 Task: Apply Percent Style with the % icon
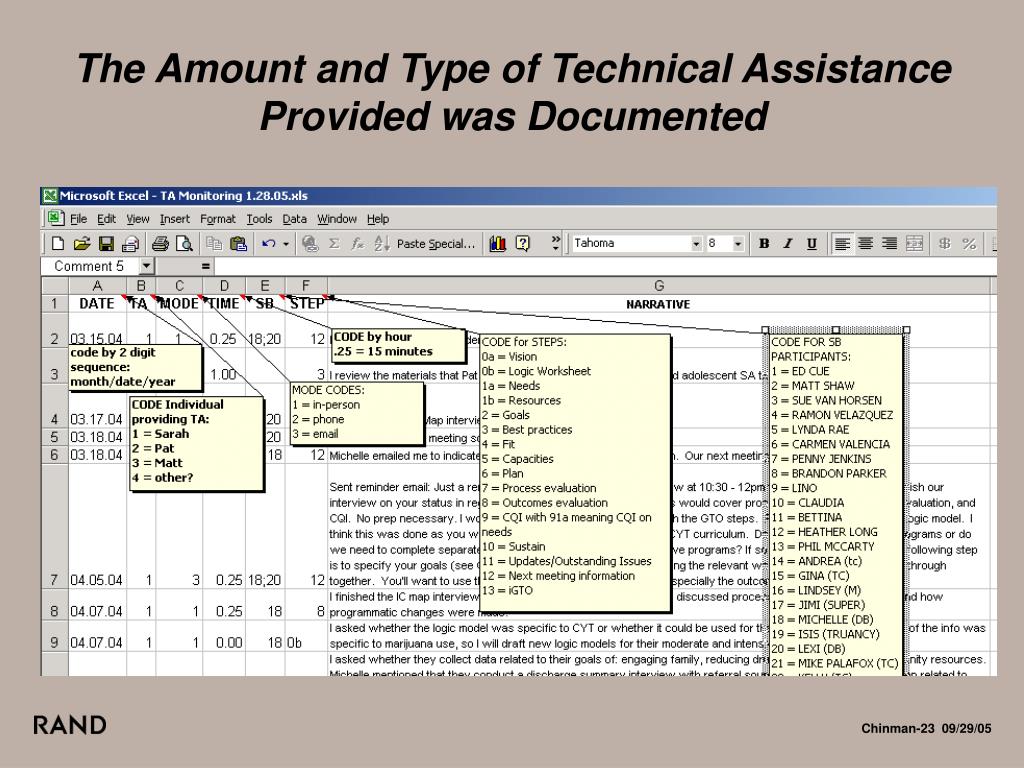pos(968,244)
